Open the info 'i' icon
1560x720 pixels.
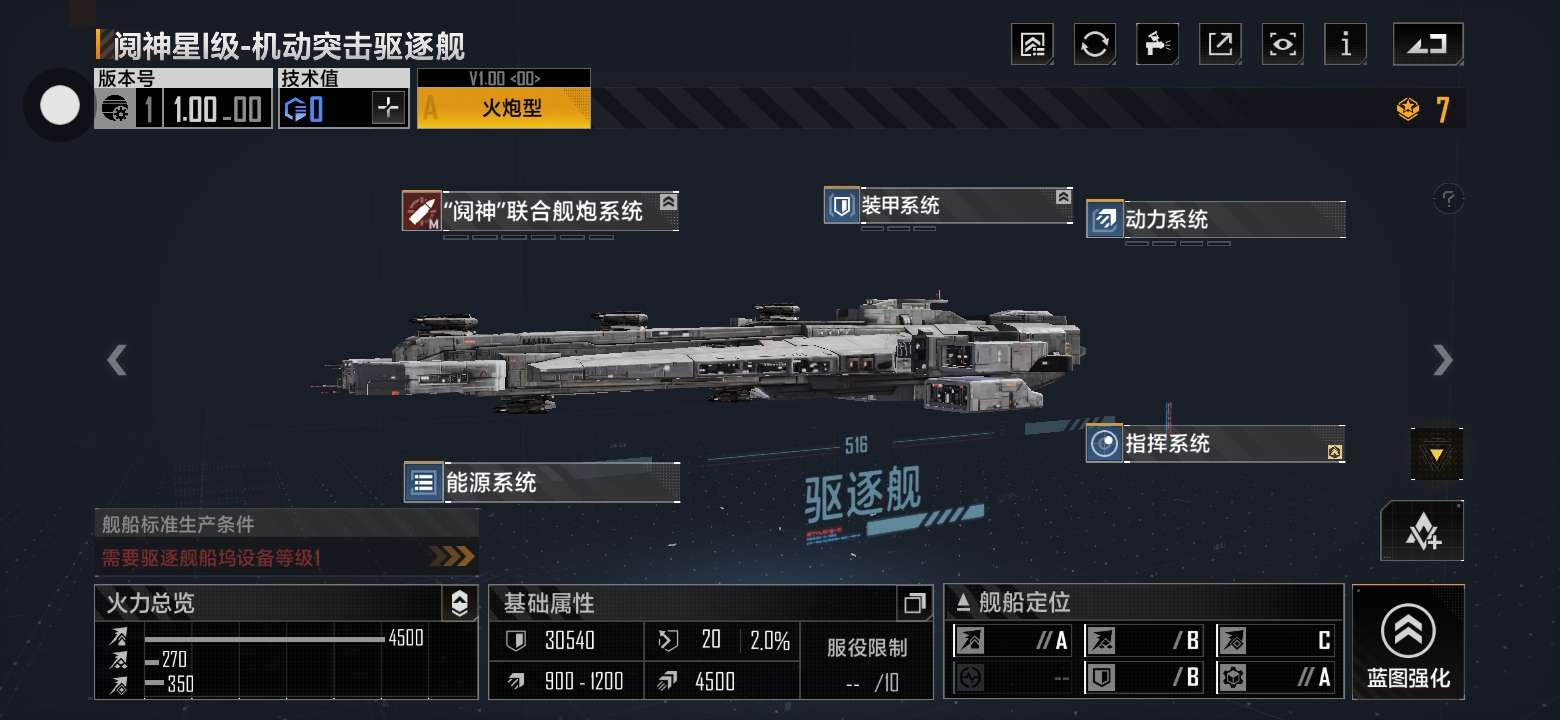point(1346,44)
